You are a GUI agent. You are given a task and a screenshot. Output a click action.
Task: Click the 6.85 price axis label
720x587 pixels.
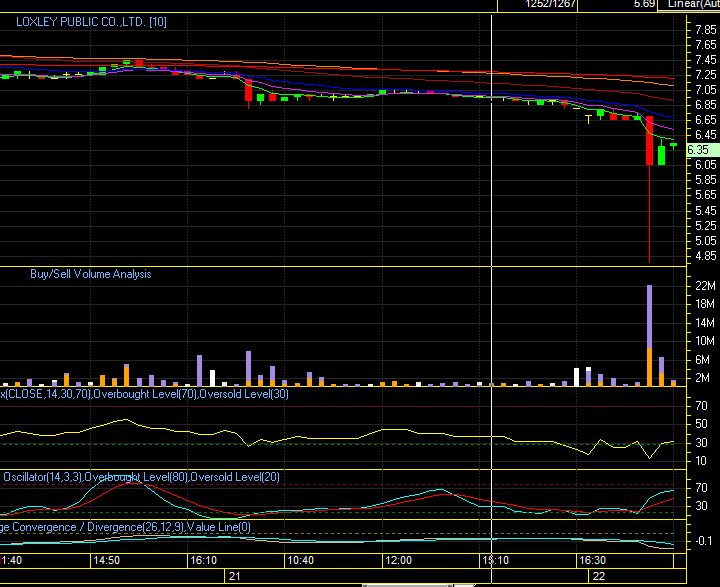706,105
